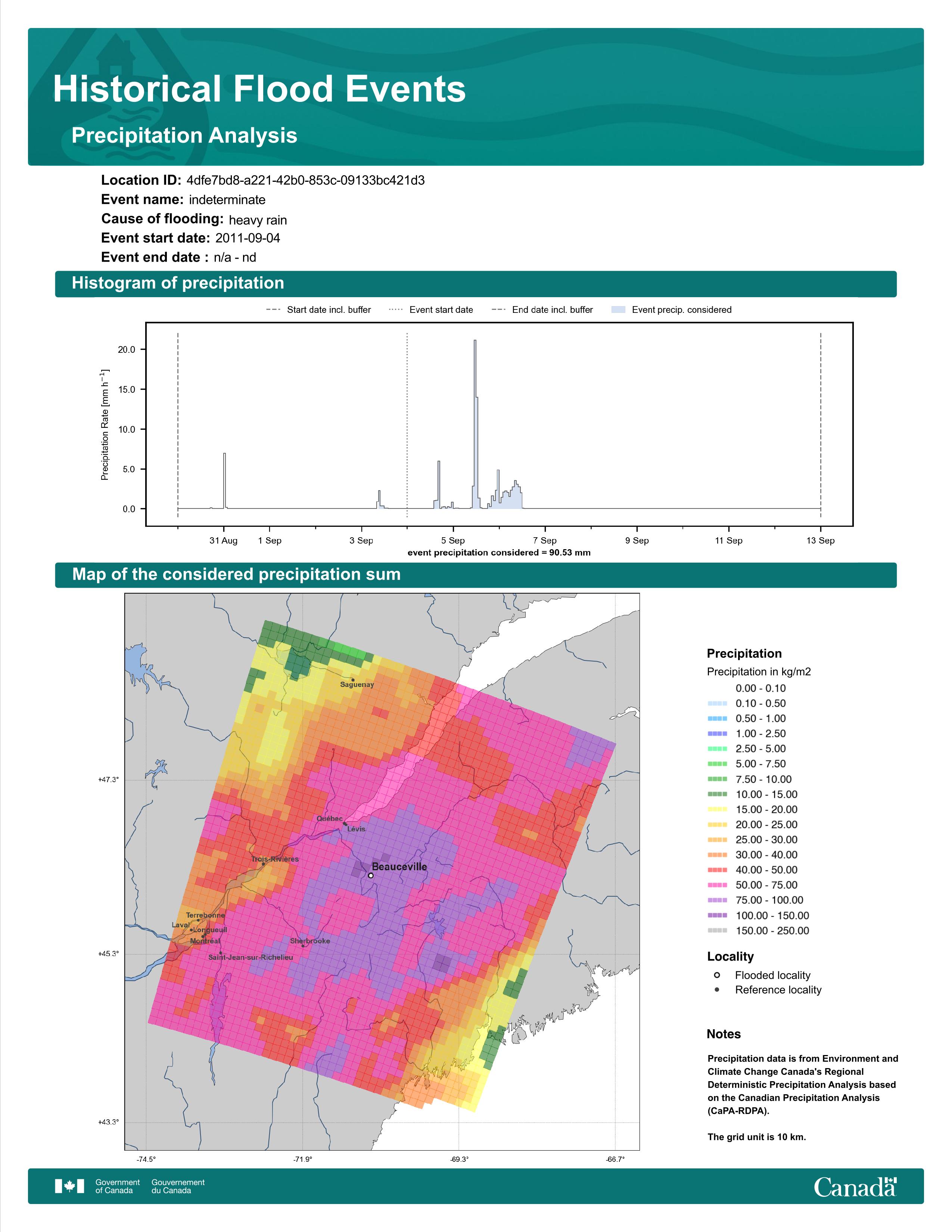Click the Histogram of precipitation section header
The width and height of the screenshot is (952, 1232).
475,284
